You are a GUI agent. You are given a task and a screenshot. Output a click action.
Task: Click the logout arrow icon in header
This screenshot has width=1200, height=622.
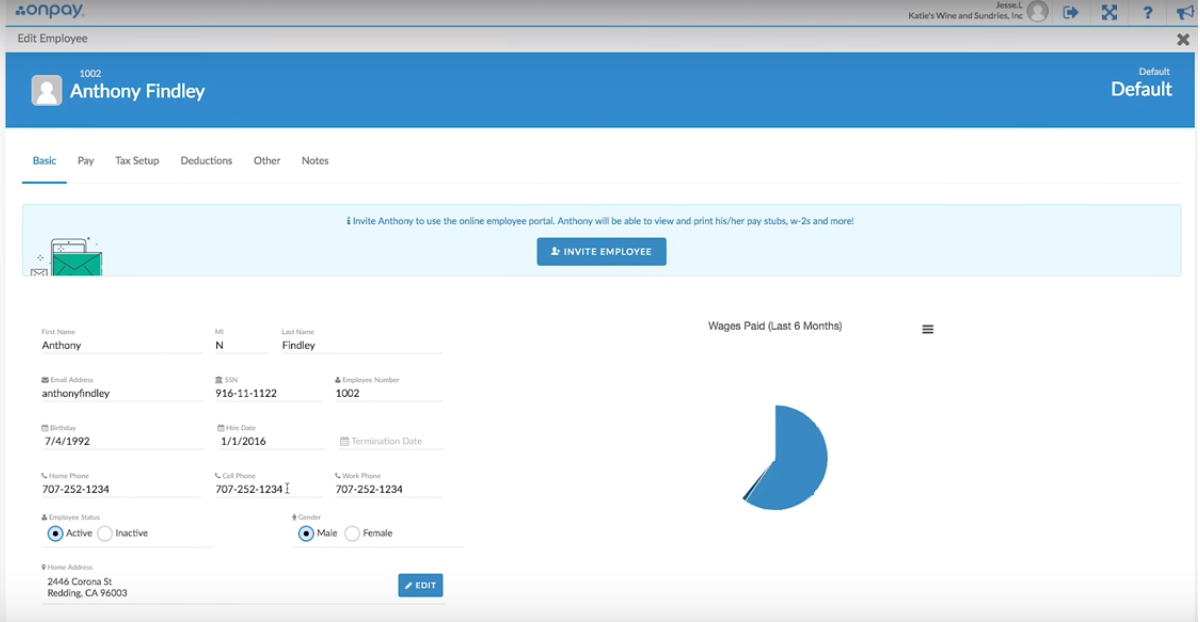pyautogui.click(x=1071, y=13)
